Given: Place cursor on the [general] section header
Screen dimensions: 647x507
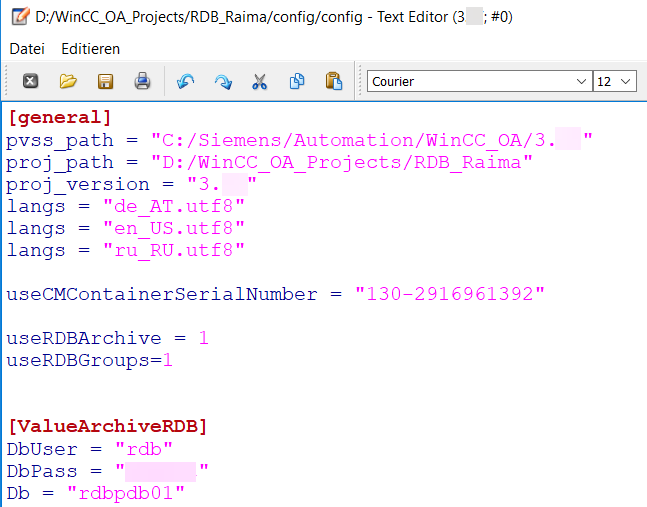Looking at the screenshot, I should click(x=59, y=118).
